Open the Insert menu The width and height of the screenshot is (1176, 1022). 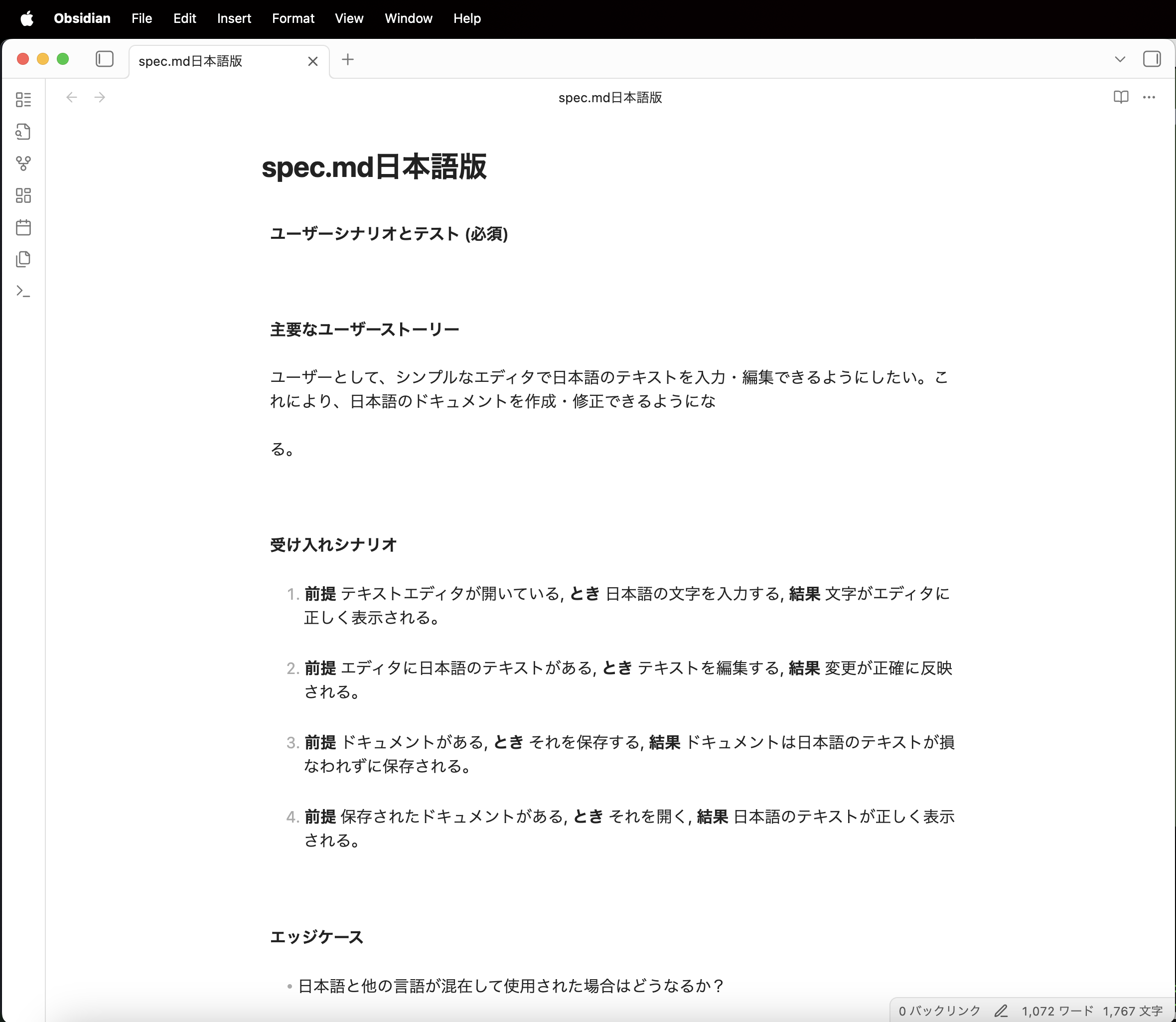tap(234, 18)
